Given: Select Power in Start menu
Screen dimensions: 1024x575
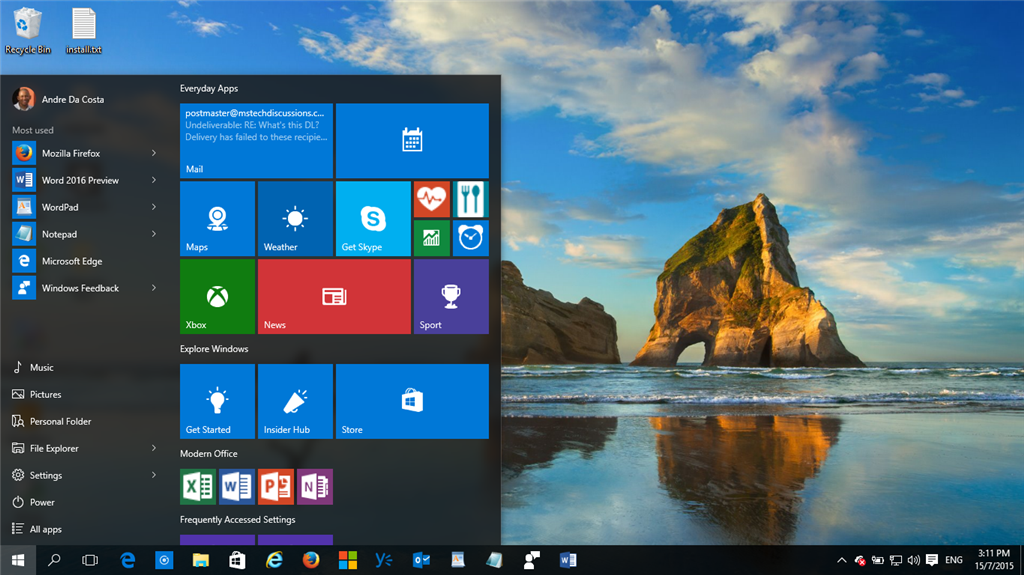Looking at the screenshot, I should [42, 502].
